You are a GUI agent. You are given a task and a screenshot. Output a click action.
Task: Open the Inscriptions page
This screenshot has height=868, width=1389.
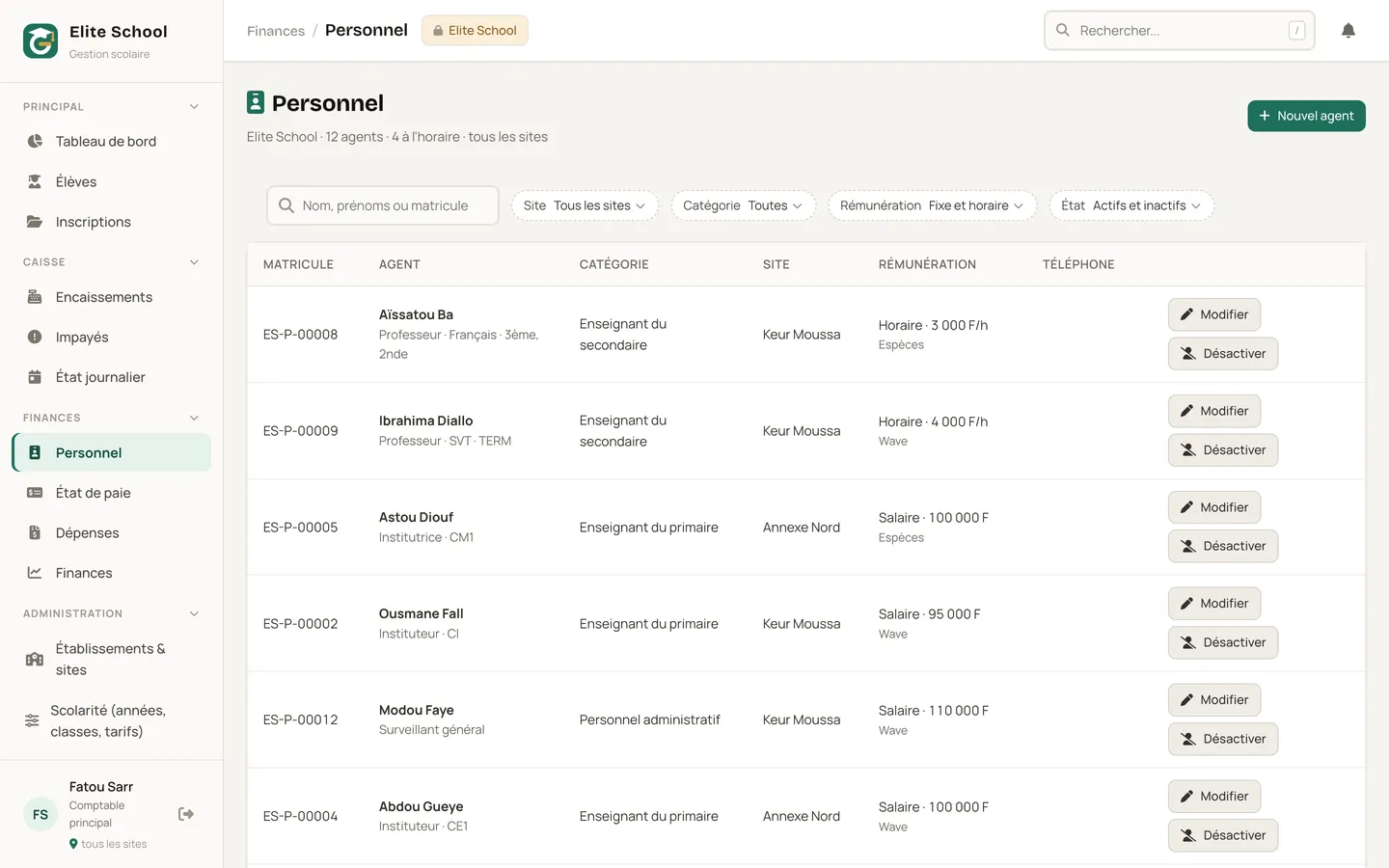coord(112,222)
